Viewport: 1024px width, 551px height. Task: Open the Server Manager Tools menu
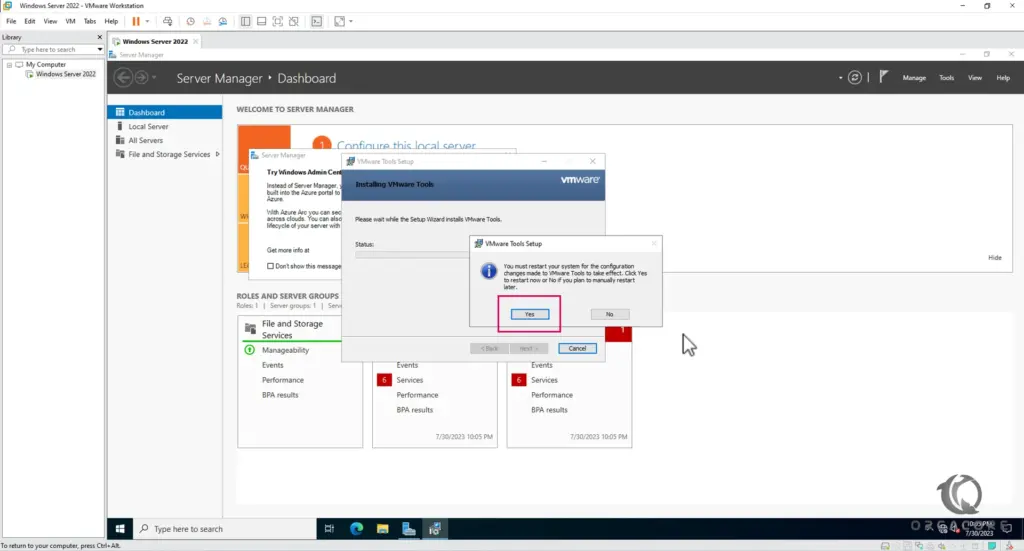tap(946, 78)
